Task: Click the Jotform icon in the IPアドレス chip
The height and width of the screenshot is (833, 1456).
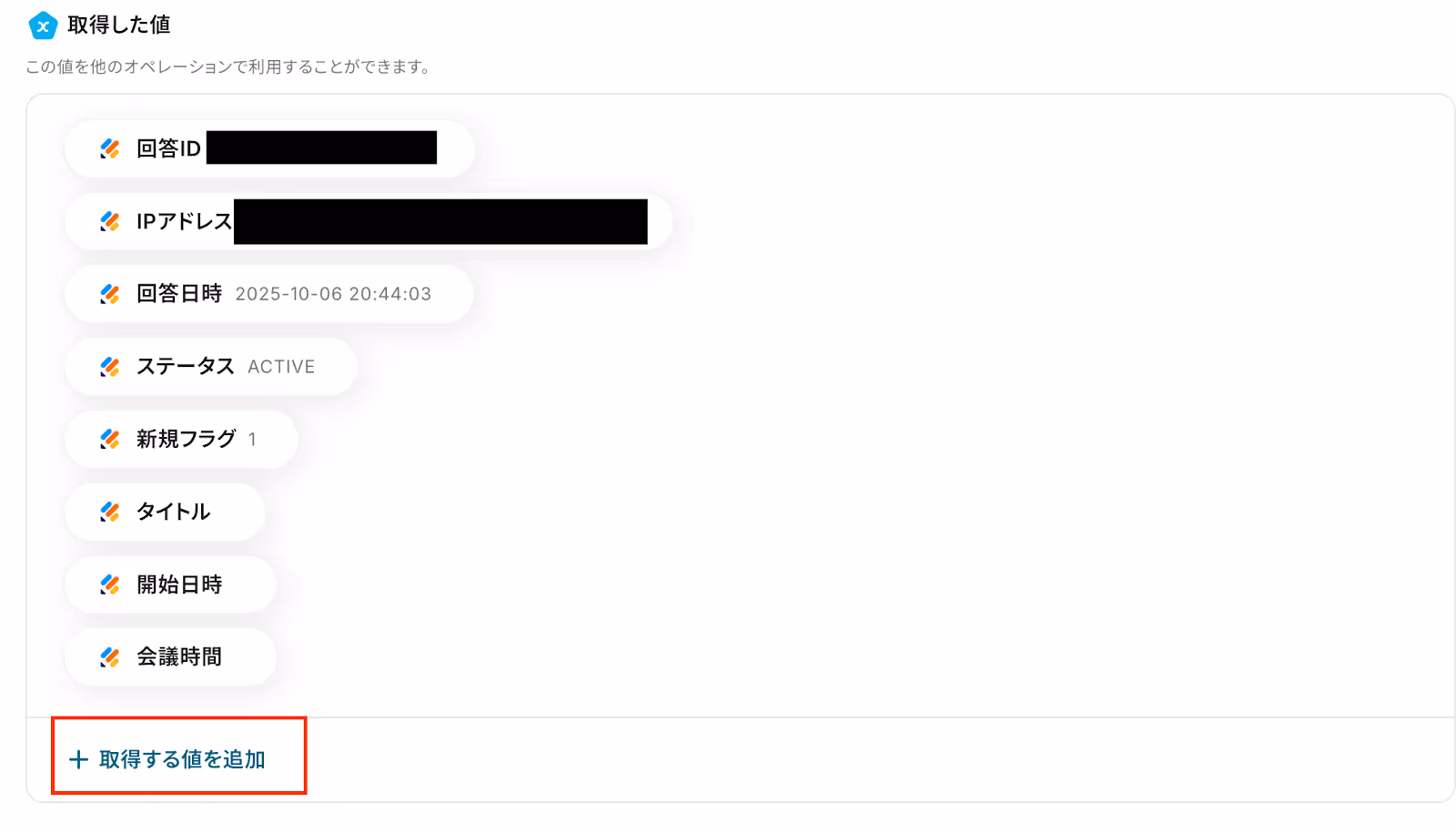Action: (x=110, y=221)
